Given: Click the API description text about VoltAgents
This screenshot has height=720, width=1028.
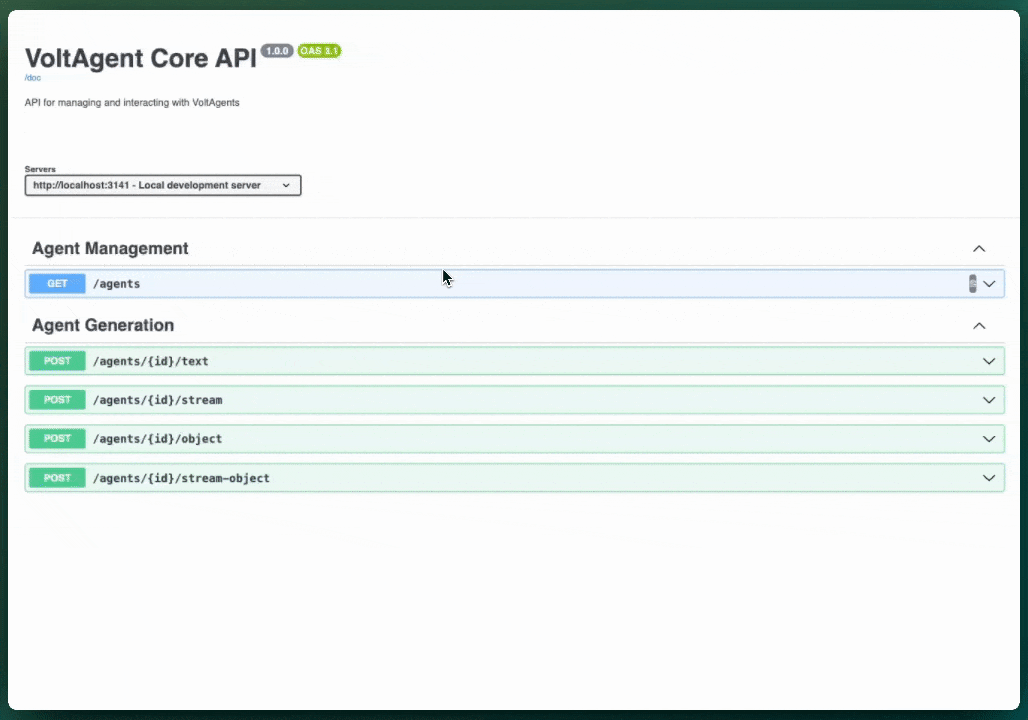Looking at the screenshot, I should [x=132, y=103].
